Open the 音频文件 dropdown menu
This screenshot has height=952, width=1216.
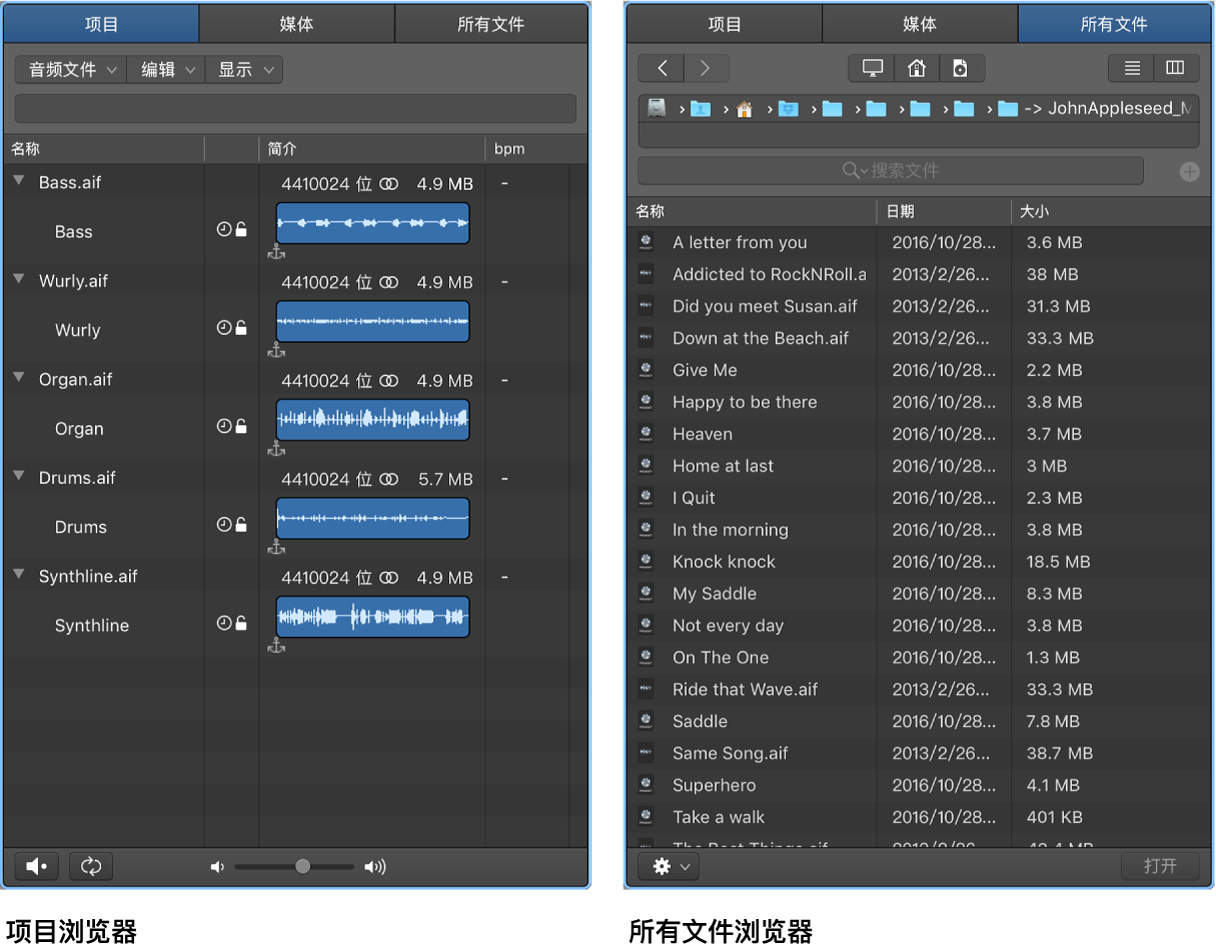[69, 69]
